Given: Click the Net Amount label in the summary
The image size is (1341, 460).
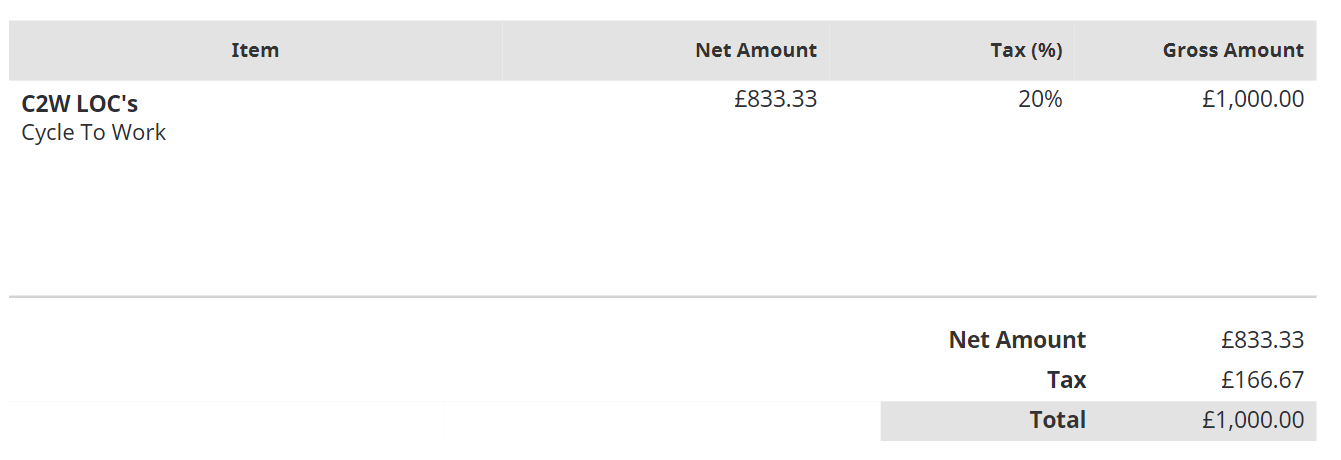Looking at the screenshot, I should 1017,340.
